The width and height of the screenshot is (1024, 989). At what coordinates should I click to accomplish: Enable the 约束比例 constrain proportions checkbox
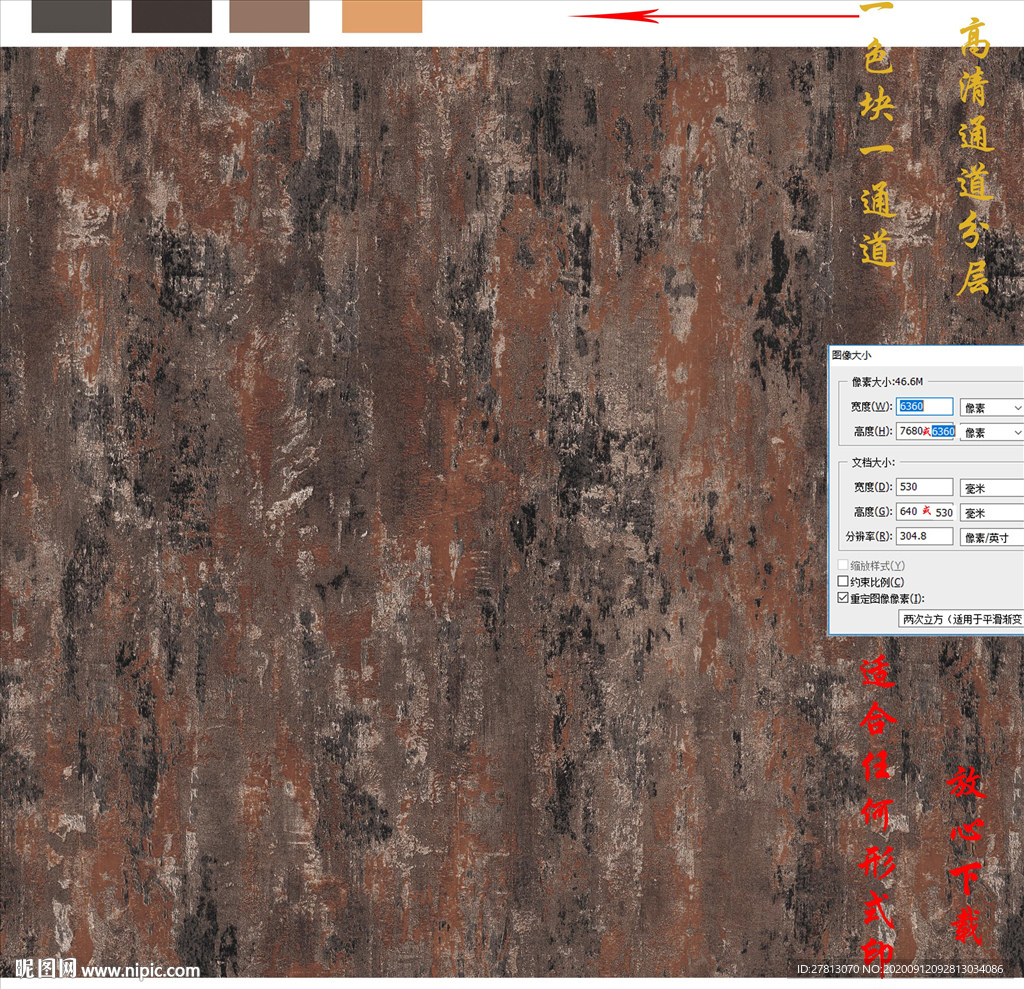pyautogui.click(x=843, y=581)
